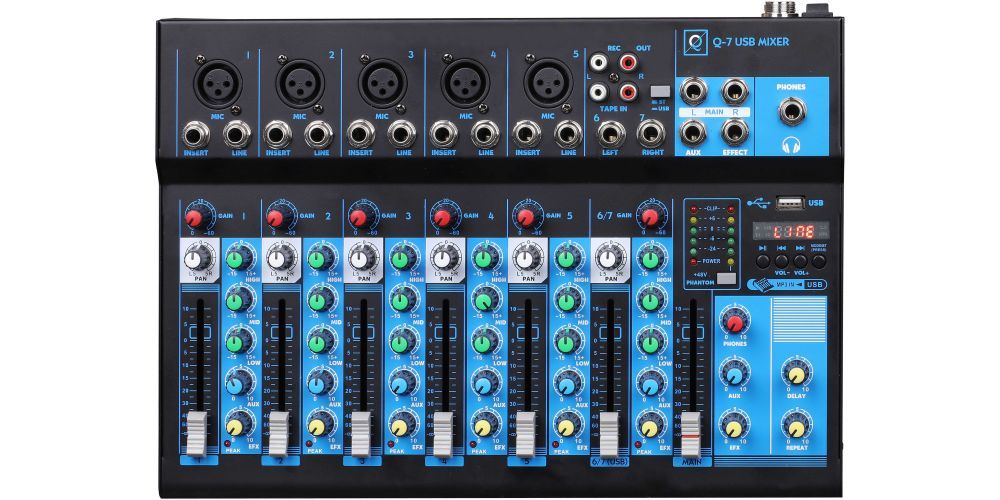
Task: Click the red LINE LED display
Action: tap(791, 230)
